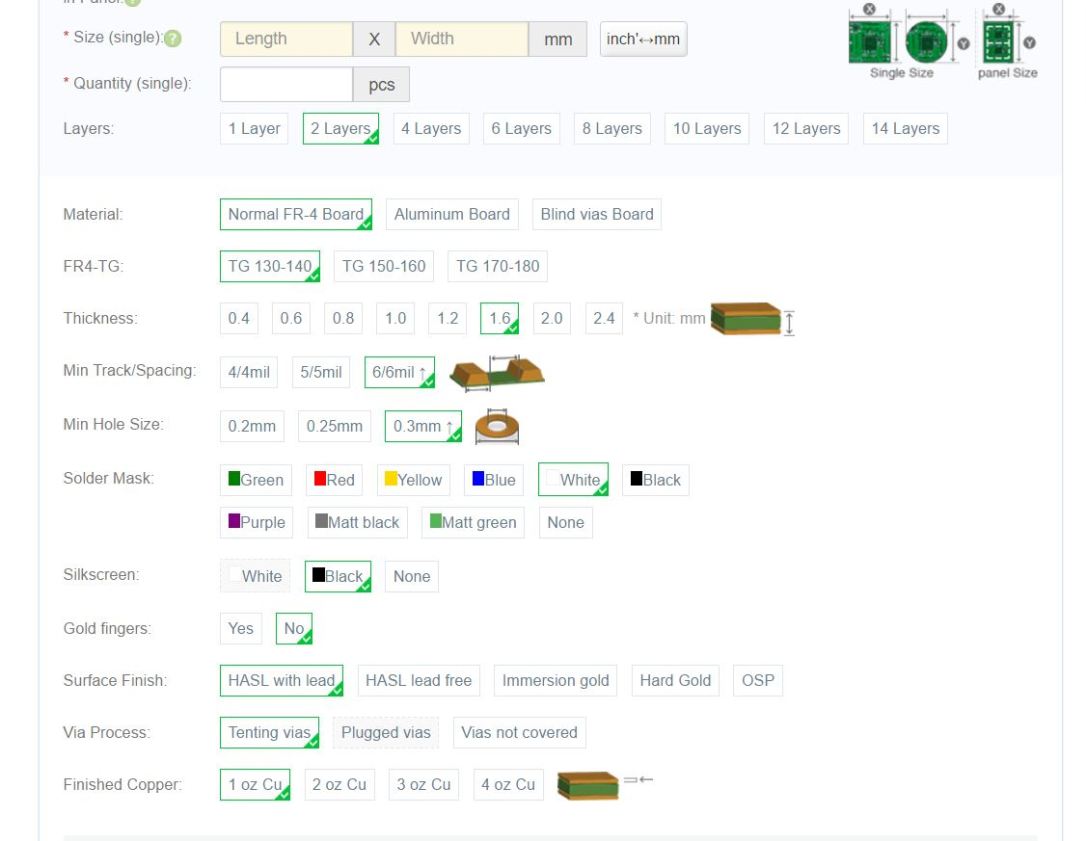This screenshot has width=1086, height=841.
Task: Select Red solder mask color
Action: [334, 480]
